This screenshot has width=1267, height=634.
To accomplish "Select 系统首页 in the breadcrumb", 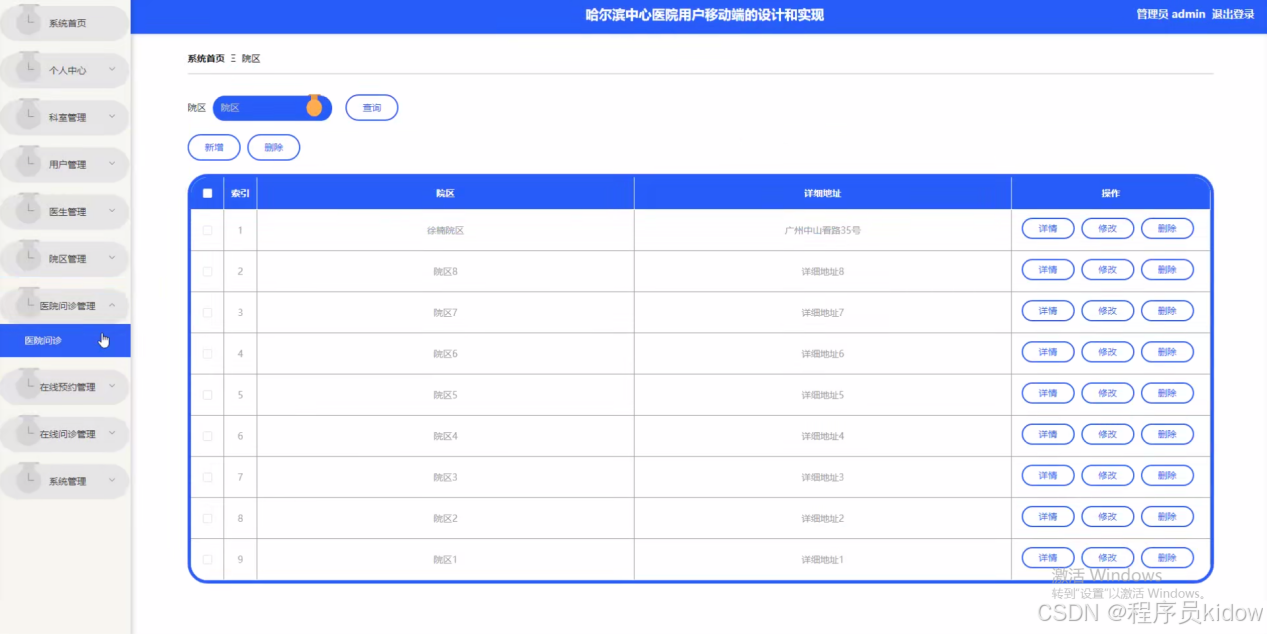I will [x=203, y=58].
